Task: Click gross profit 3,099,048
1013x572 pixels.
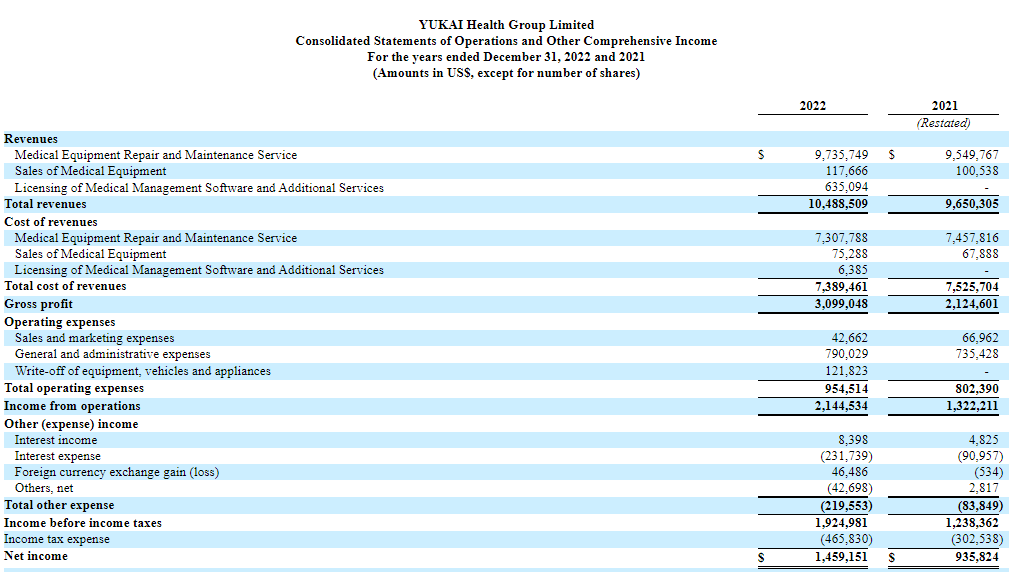Action: pos(841,304)
